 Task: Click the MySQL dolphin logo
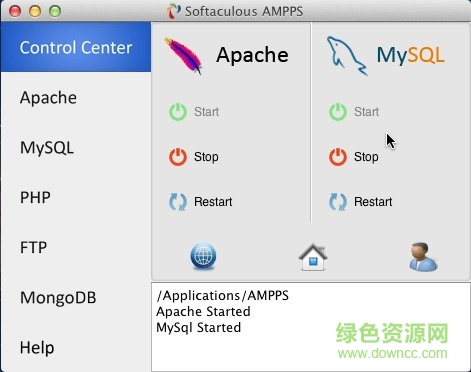(x=347, y=55)
